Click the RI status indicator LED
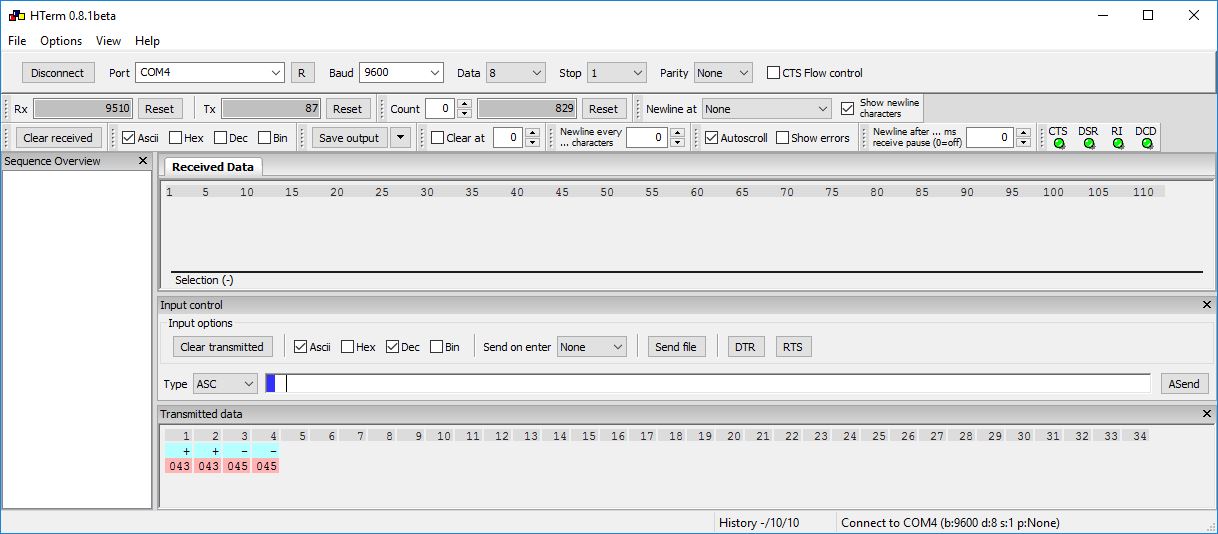1218x534 pixels. pyautogui.click(x=1117, y=144)
